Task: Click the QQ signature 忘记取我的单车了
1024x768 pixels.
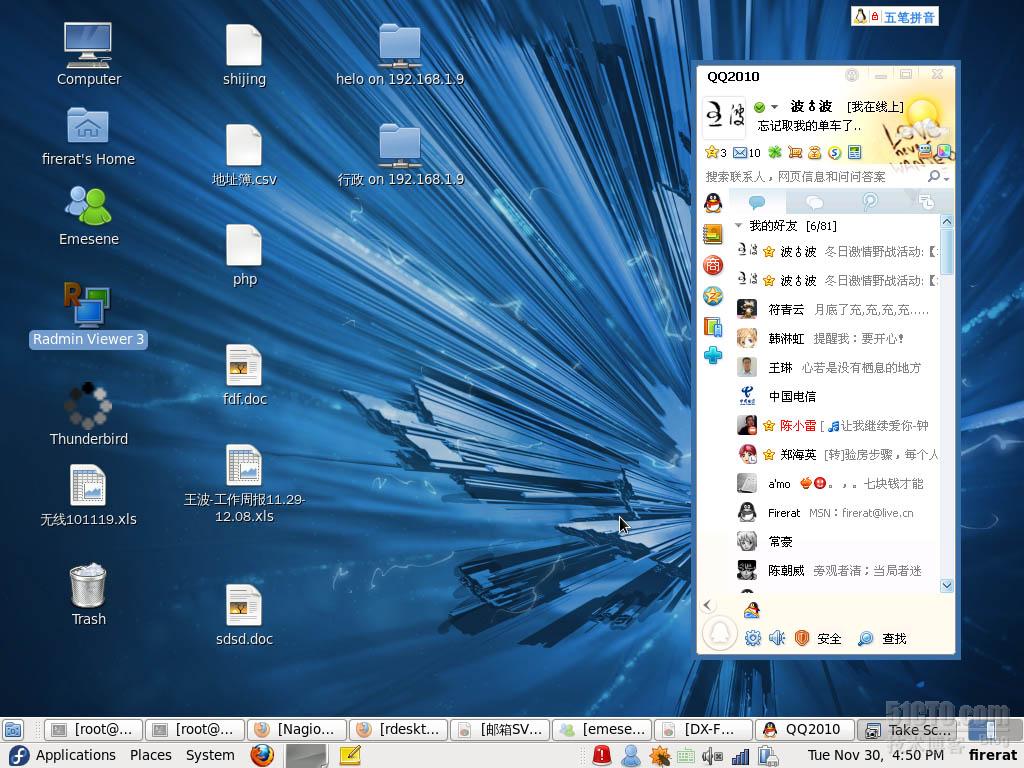Action: (809, 126)
